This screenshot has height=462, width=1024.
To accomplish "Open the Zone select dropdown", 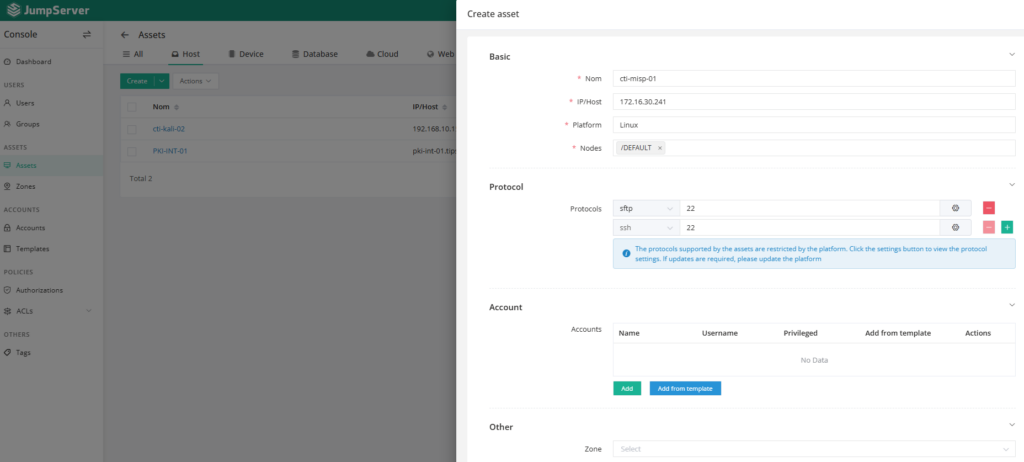I will [814, 449].
